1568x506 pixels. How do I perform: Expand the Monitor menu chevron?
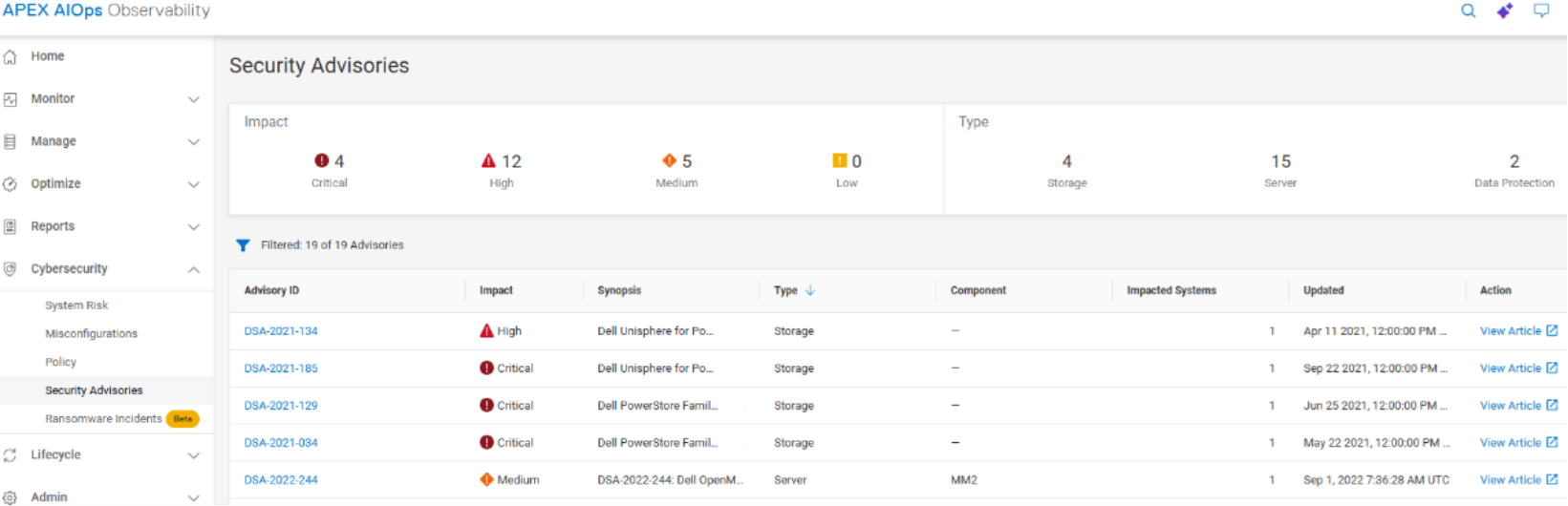(194, 99)
